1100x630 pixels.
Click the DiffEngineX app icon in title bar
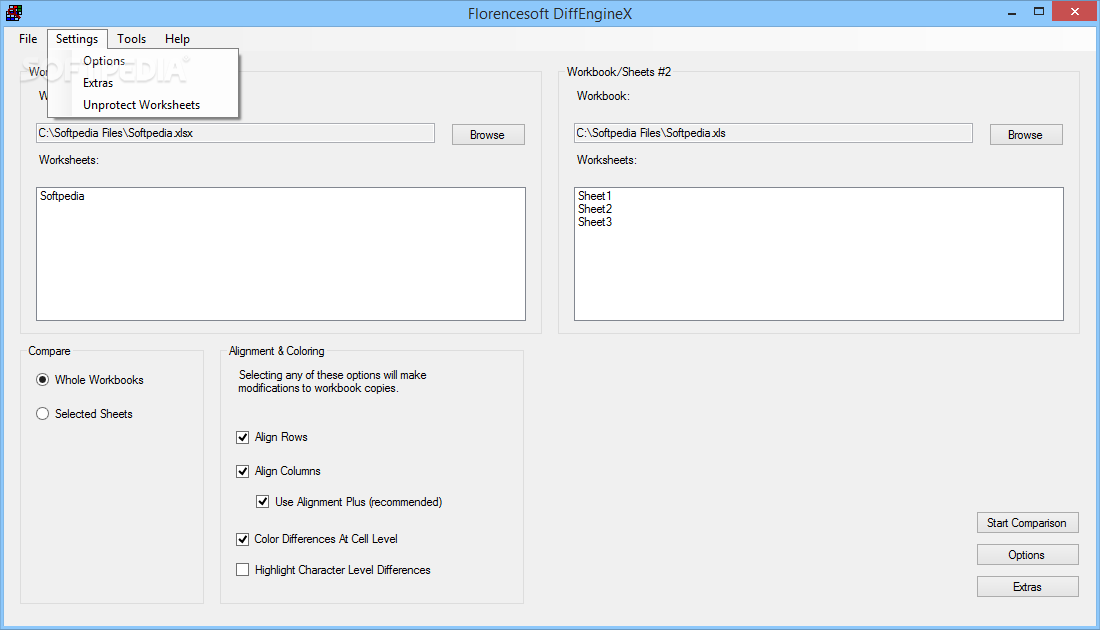click(14, 13)
